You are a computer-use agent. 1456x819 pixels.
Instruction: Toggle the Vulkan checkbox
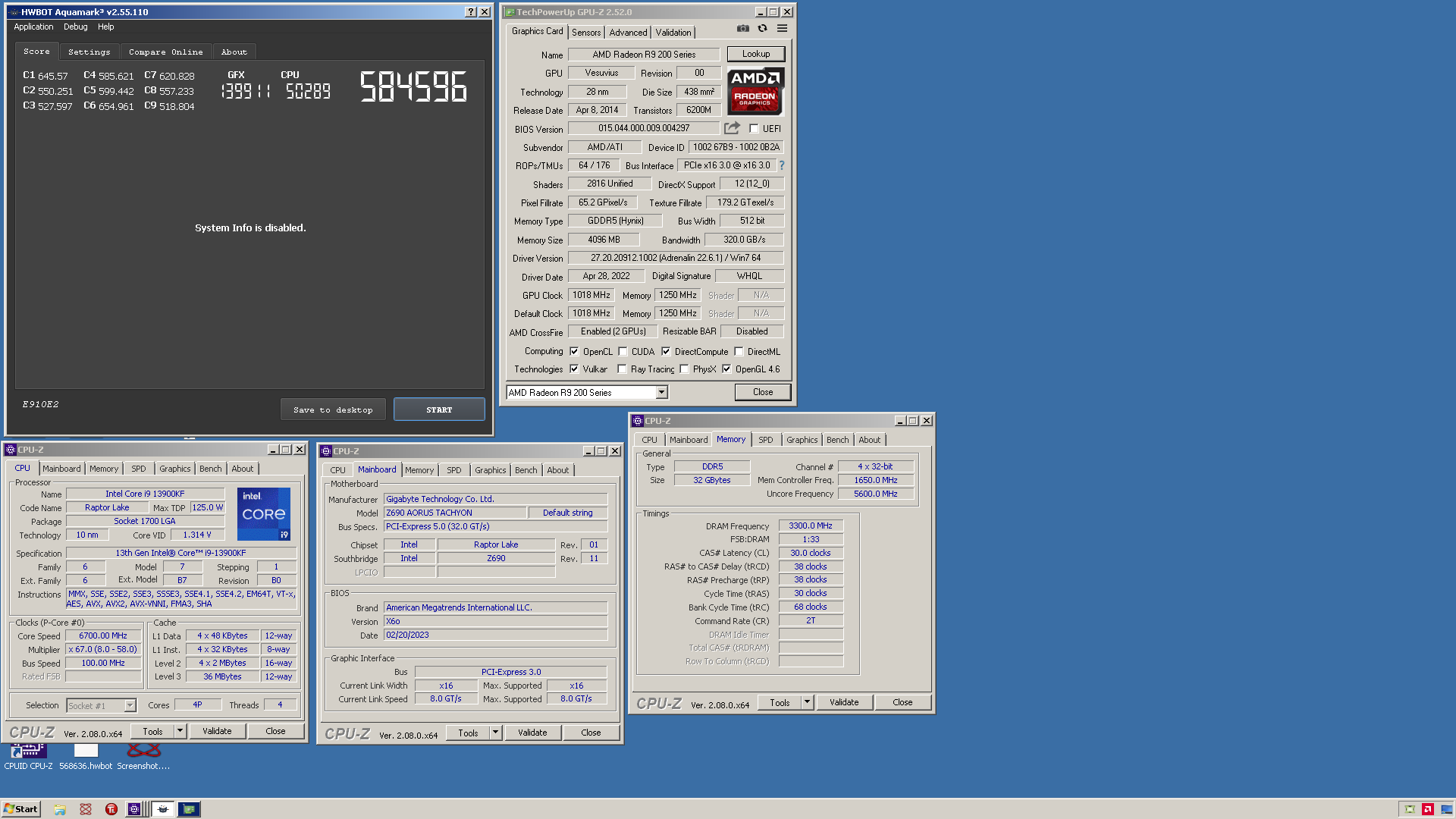(x=574, y=369)
